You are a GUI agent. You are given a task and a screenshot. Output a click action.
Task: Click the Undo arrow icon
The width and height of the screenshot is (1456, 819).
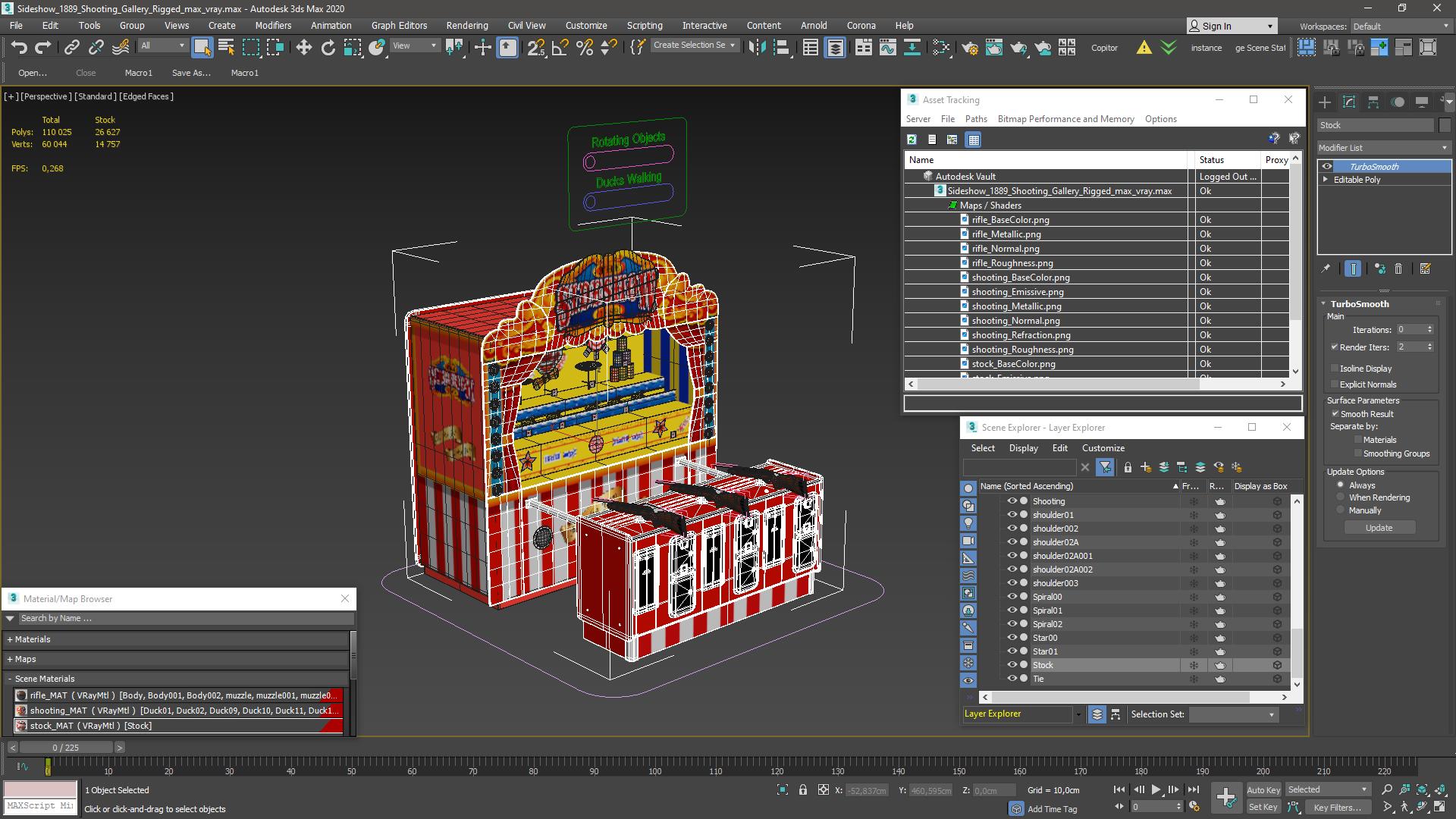[19, 48]
